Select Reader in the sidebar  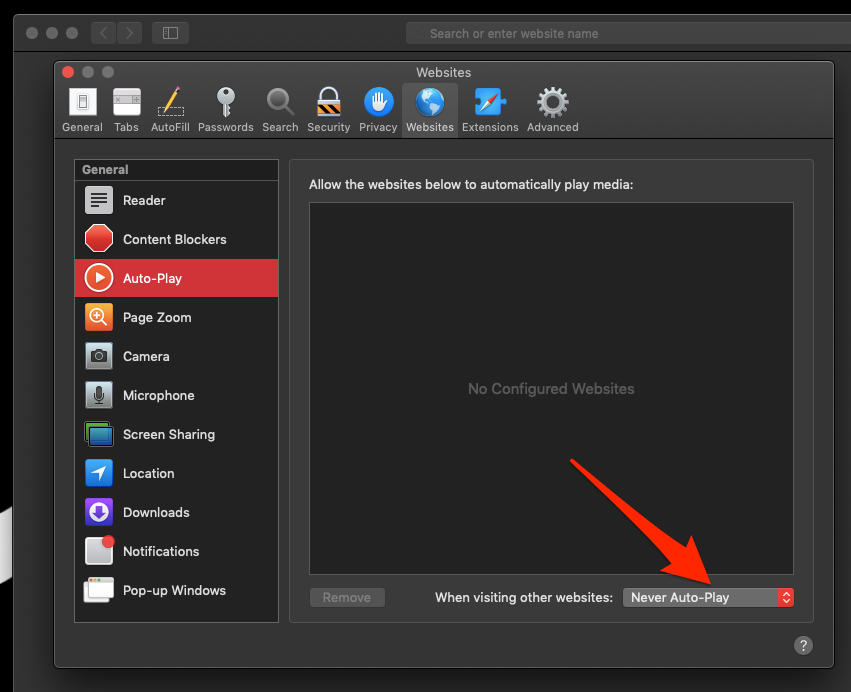click(x=176, y=200)
